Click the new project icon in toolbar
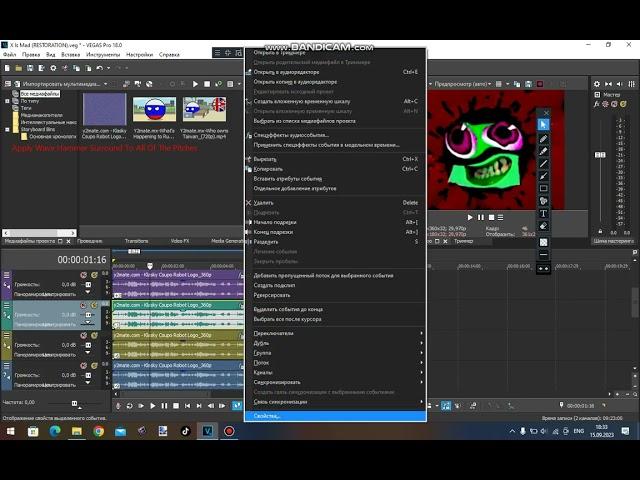 (7, 68)
